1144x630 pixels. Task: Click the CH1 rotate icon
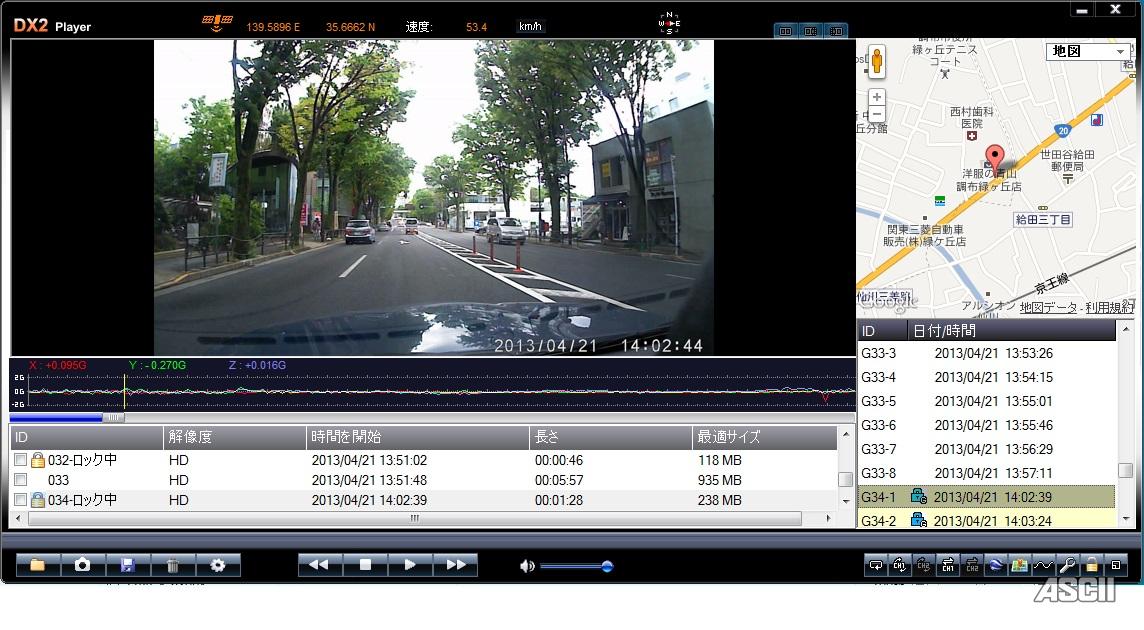click(900, 565)
